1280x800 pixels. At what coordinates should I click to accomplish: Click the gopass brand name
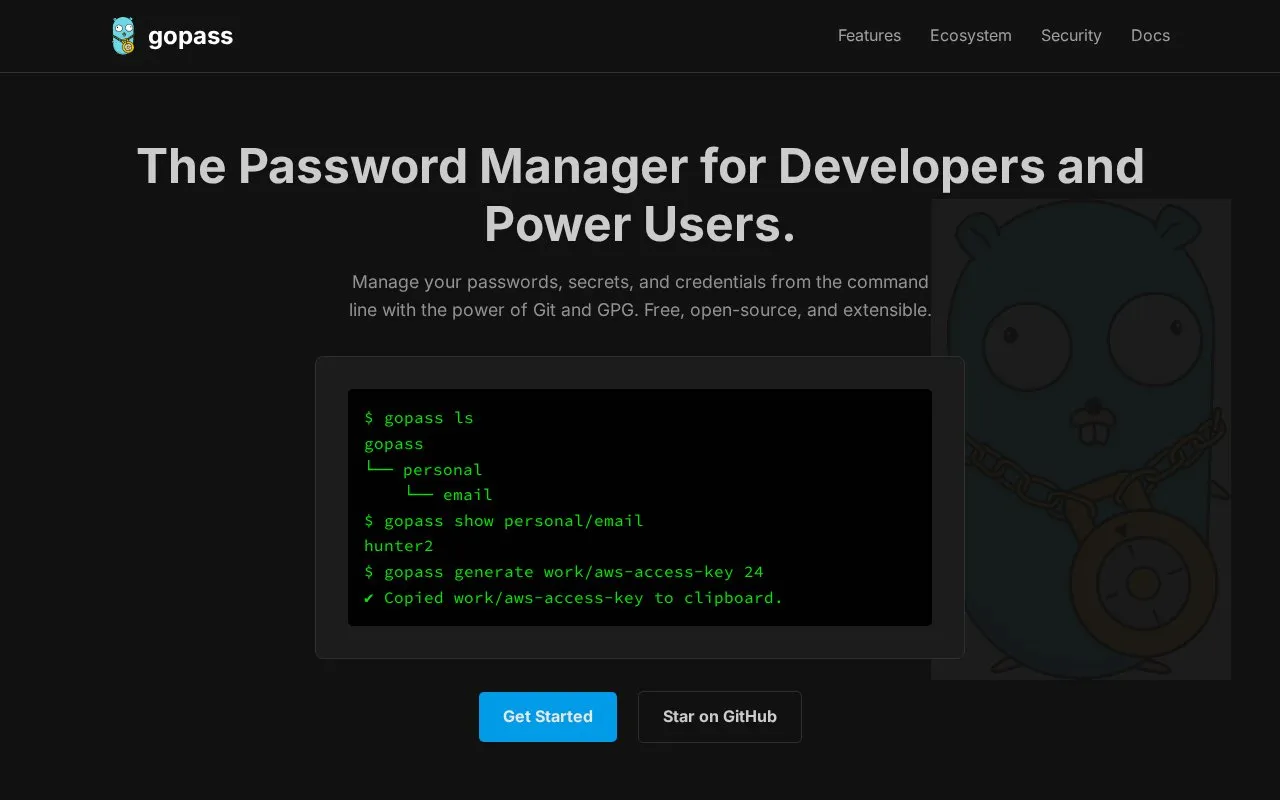pyautogui.click(x=190, y=36)
